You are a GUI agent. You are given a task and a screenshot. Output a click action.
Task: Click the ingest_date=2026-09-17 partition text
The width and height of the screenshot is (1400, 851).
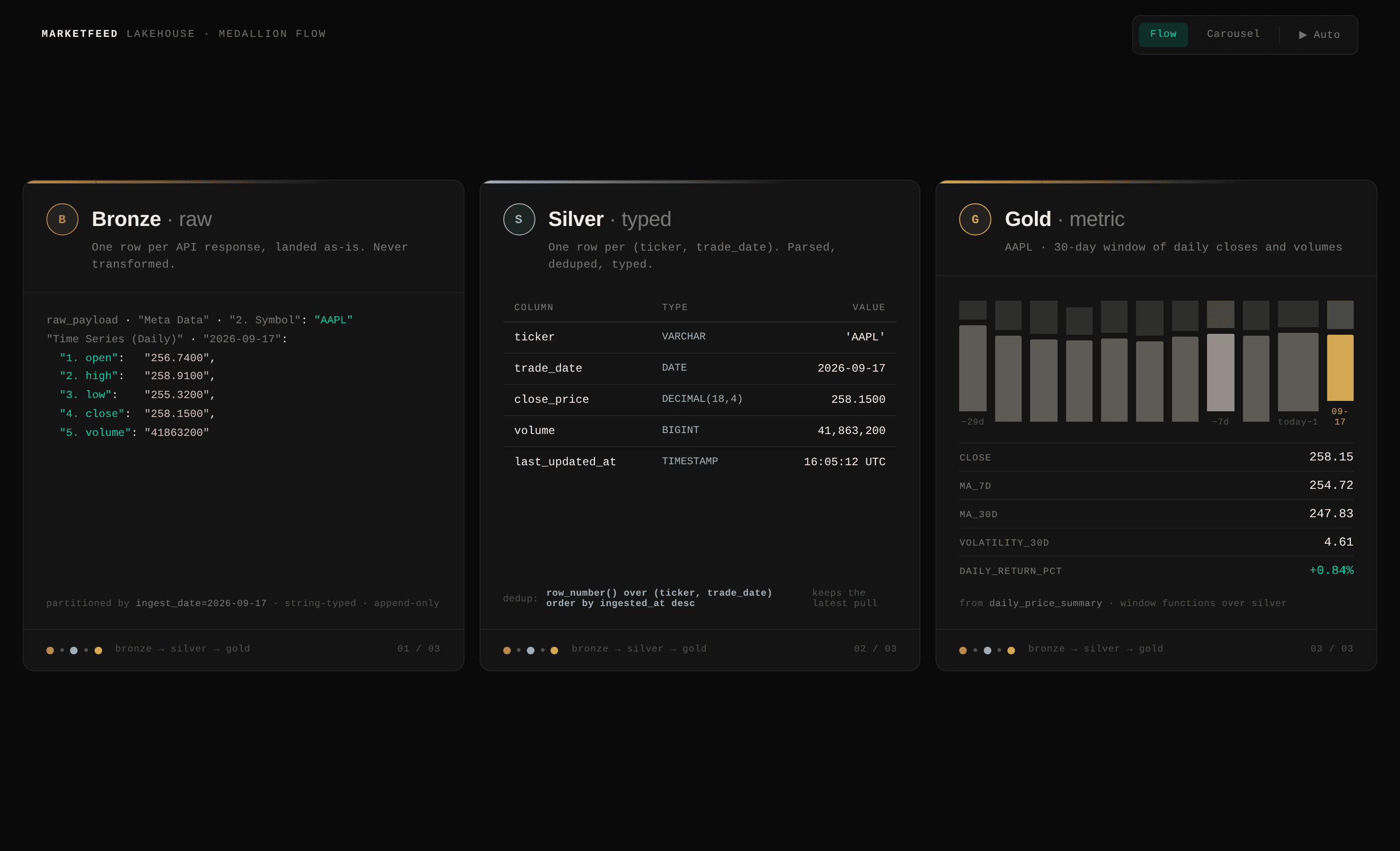click(201, 603)
